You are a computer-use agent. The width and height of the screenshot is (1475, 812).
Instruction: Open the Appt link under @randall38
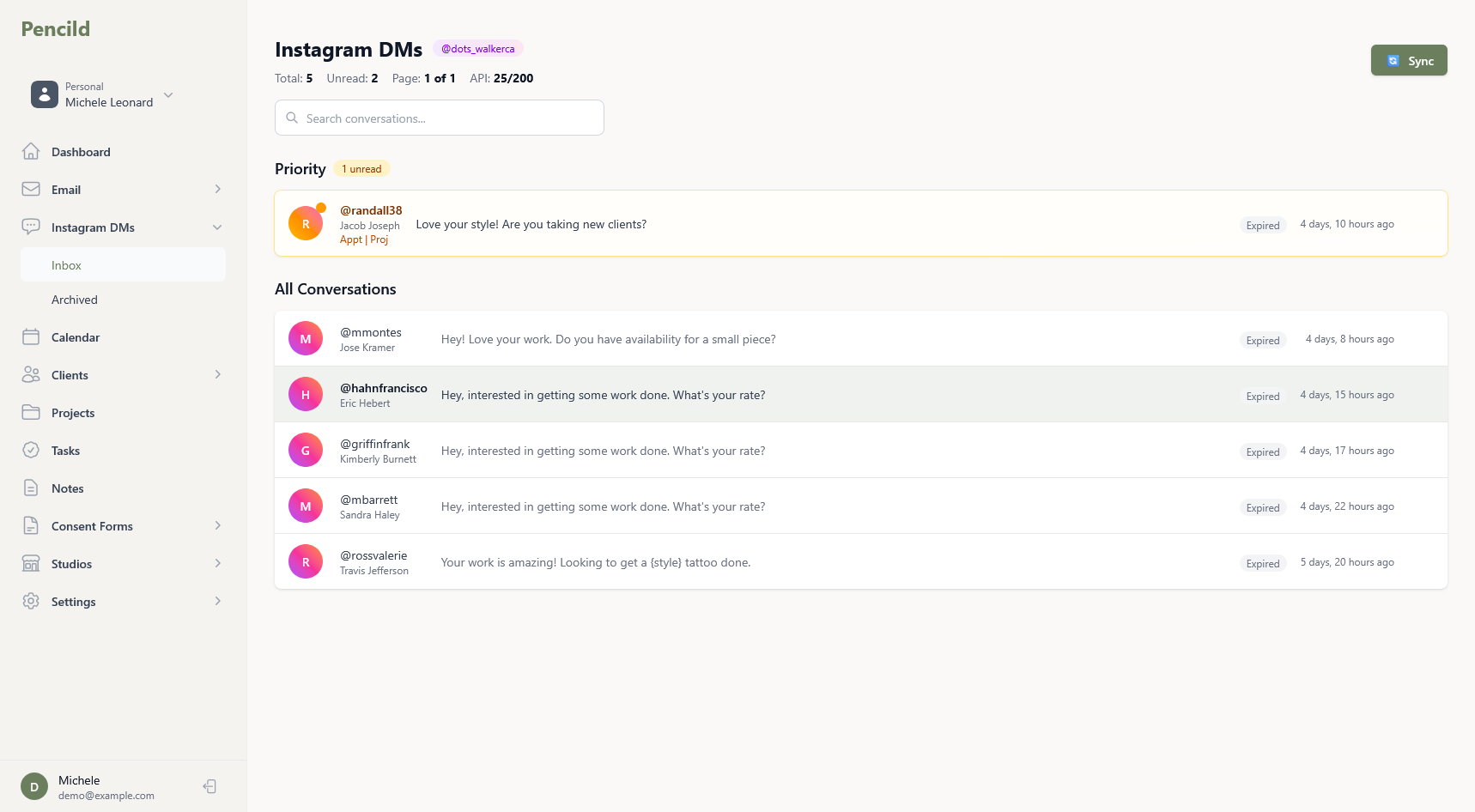(x=350, y=239)
